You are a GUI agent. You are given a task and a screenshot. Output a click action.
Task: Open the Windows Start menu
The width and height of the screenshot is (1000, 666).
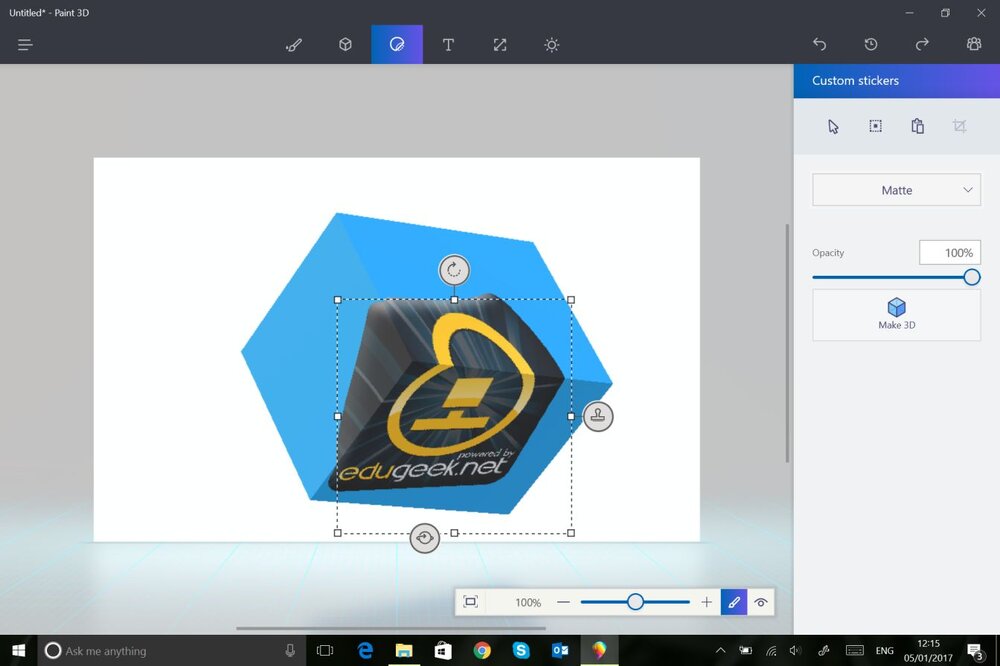18,651
